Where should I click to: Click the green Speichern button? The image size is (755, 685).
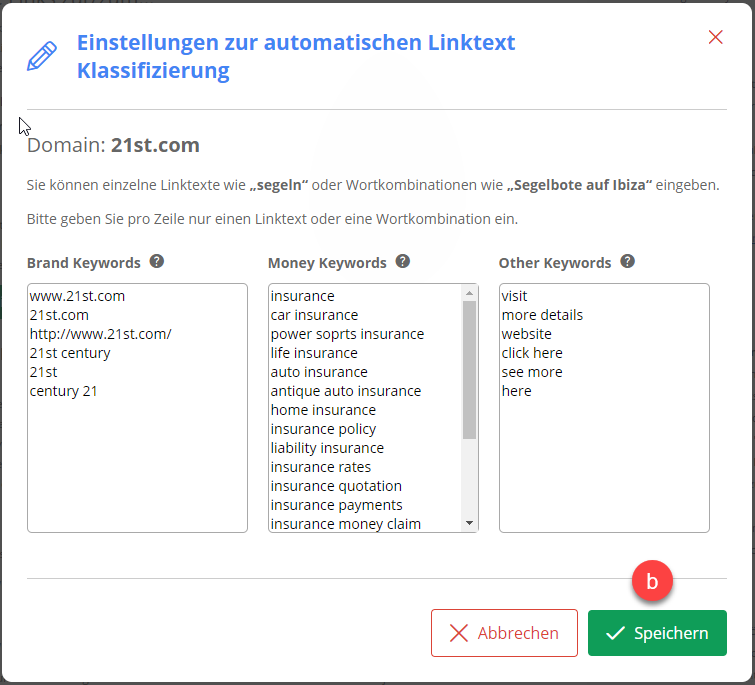tap(657, 633)
